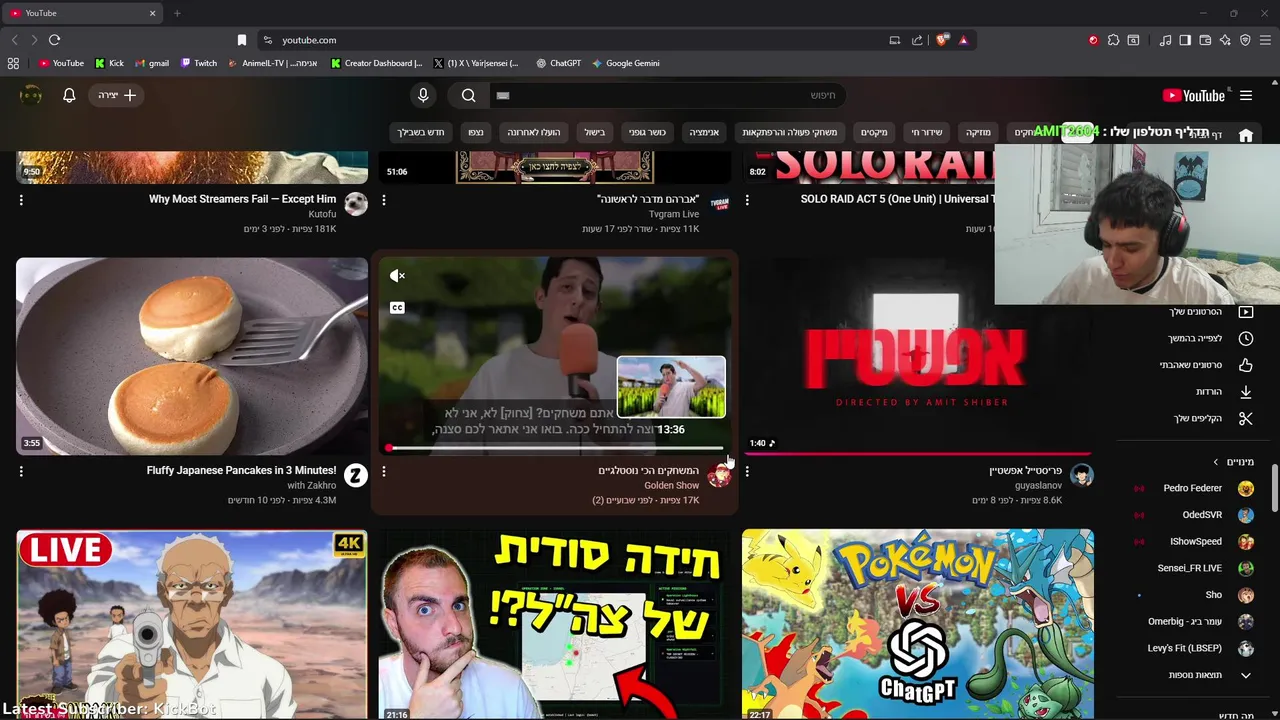Select the 'כושר גופני' filter chip
Image resolution: width=1280 pixels, height=720 pixels.
click(x=647, y=132)
